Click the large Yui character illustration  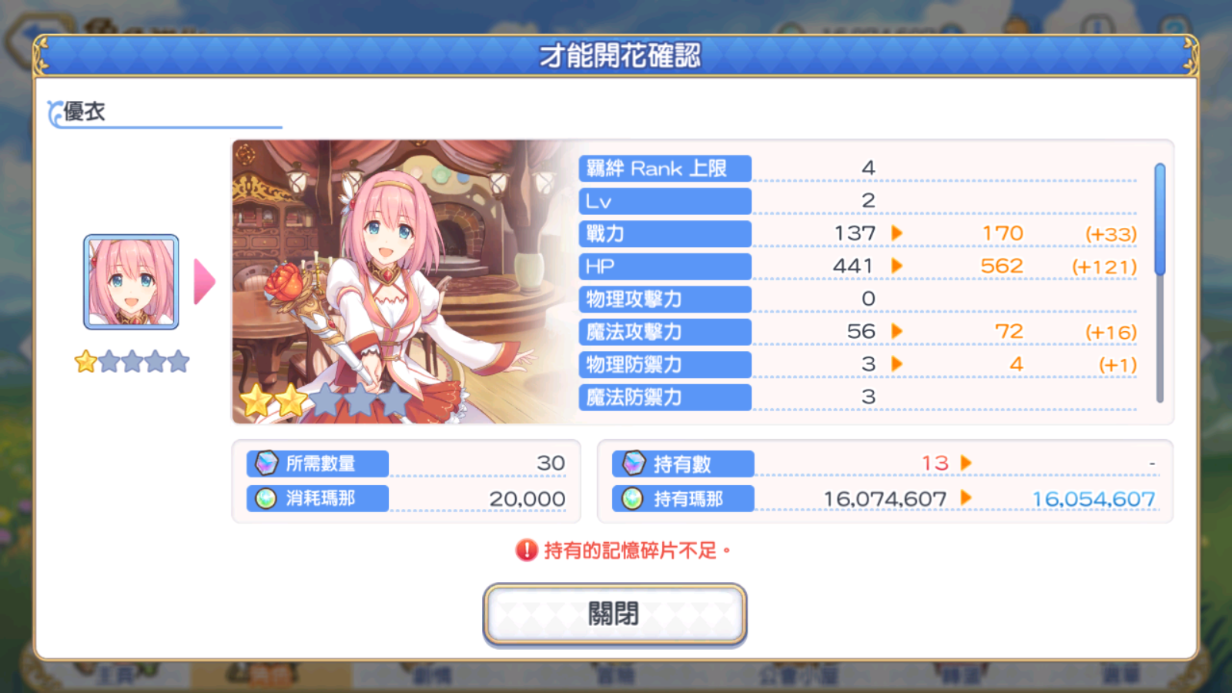click(x=401, y=281)
